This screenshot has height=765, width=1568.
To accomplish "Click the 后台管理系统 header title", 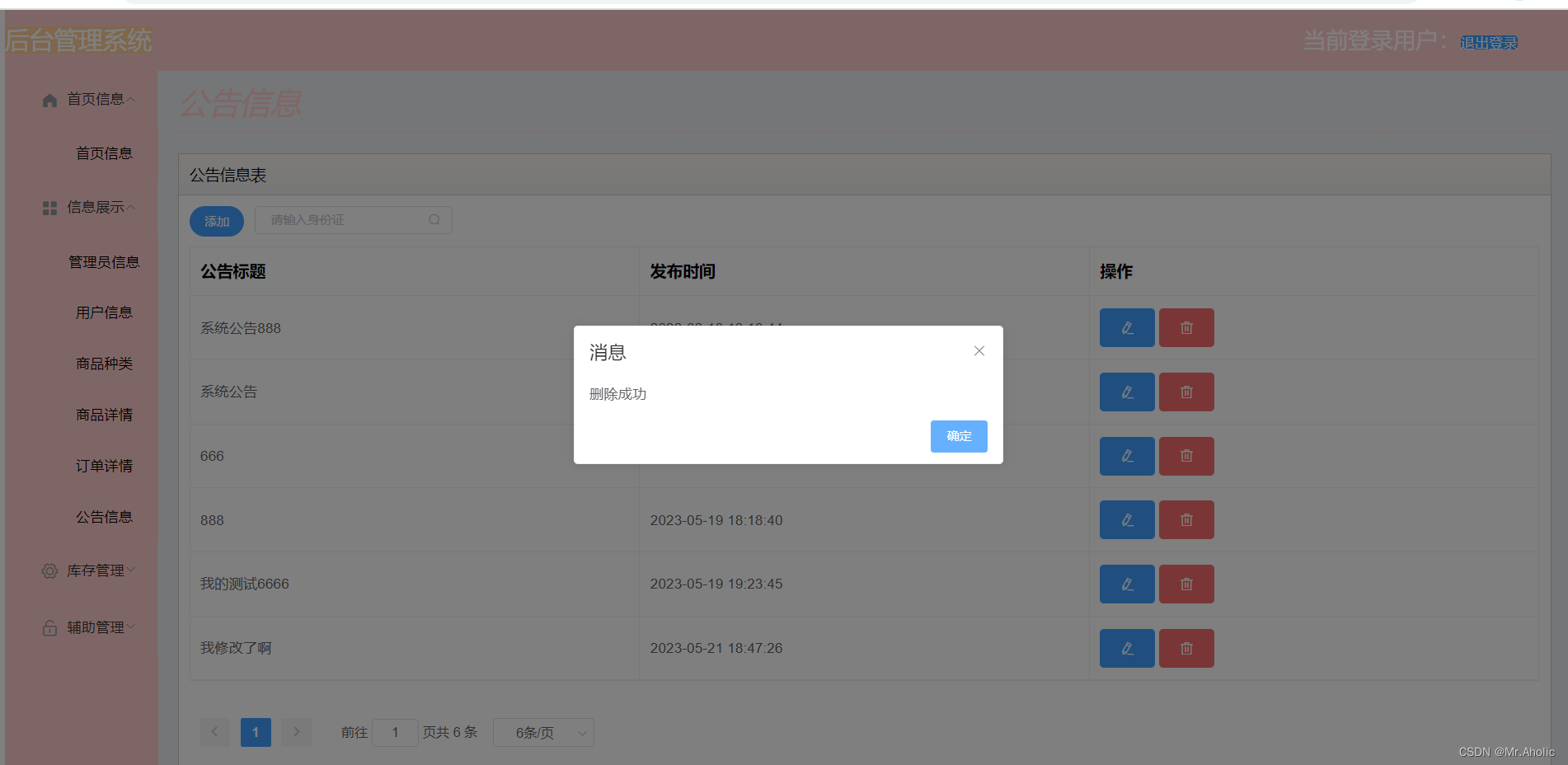I will [x=78, y=40].
